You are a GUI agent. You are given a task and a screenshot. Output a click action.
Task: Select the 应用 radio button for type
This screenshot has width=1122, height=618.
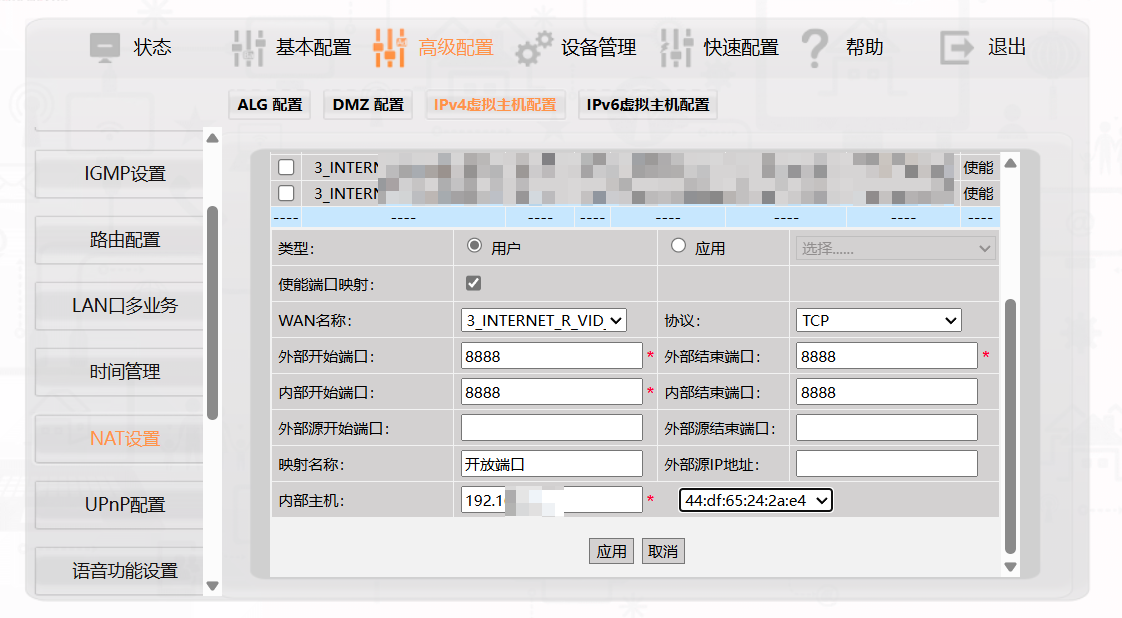680,247
